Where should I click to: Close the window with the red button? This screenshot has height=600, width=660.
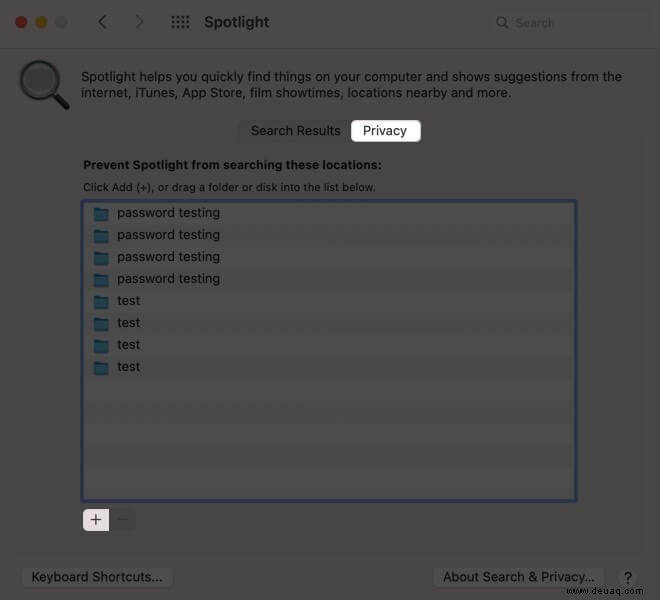(x=21, y=22)
